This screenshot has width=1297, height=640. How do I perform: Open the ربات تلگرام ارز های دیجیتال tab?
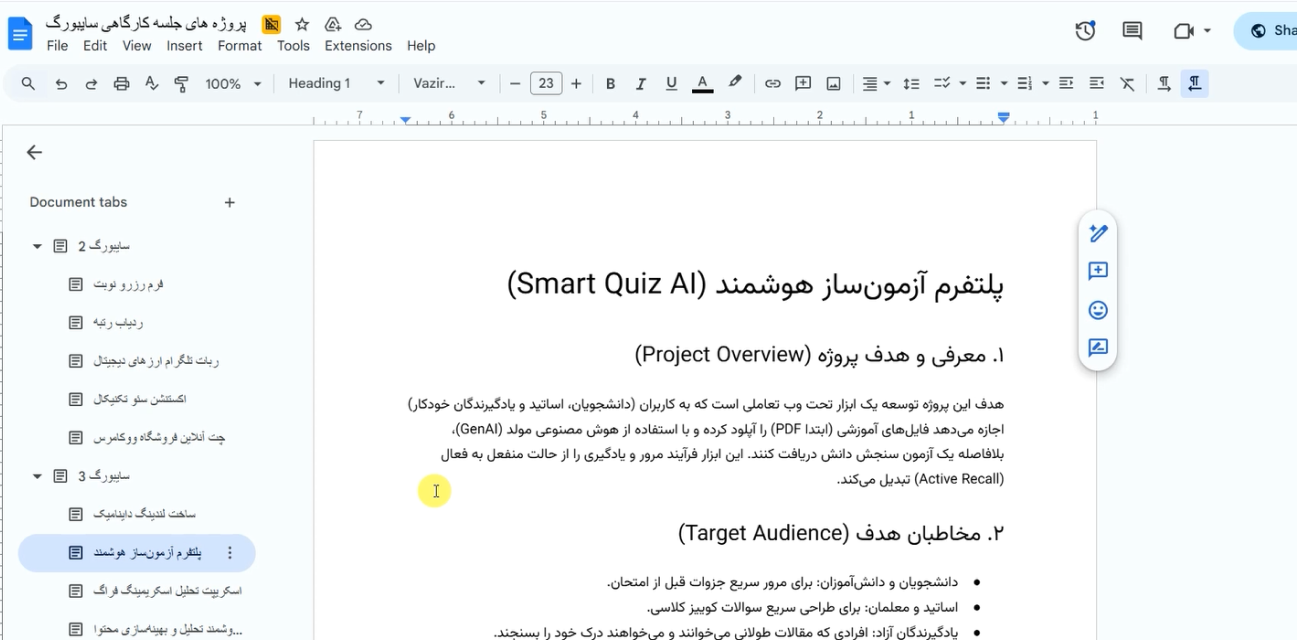pos(156,361)
